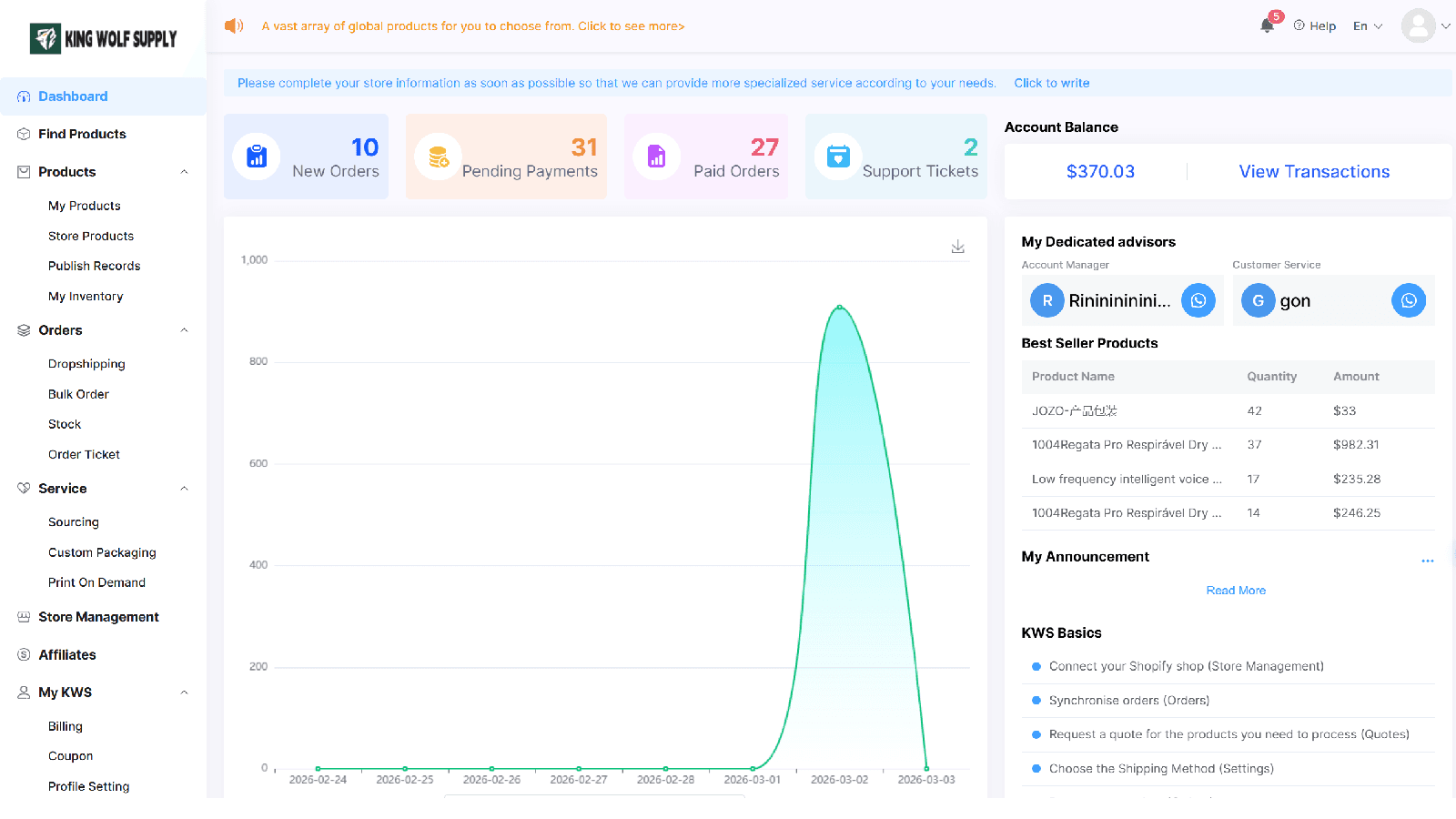Go to Dropshipping orders
The image size is (1456, 819).
[86, 364]
